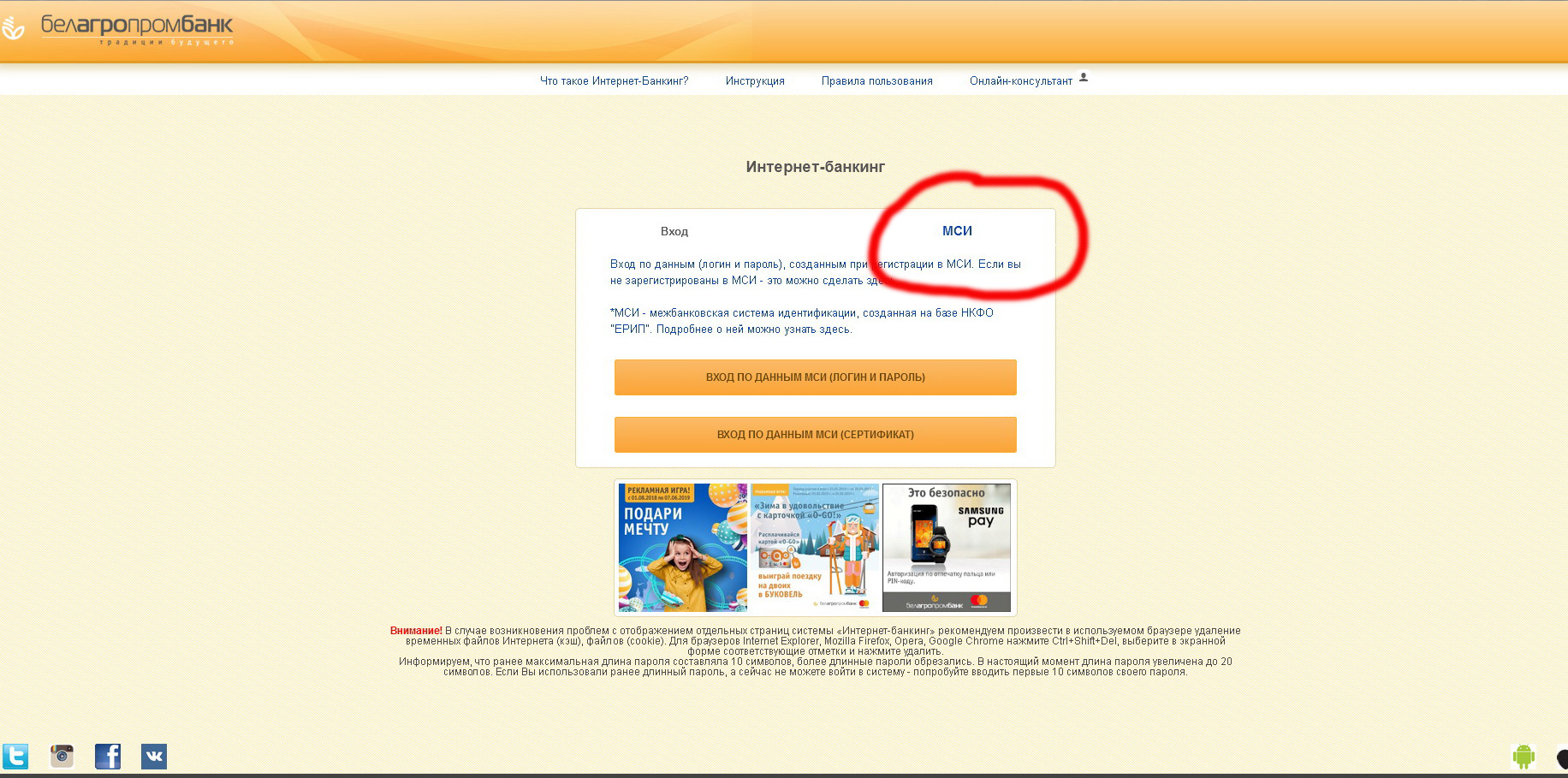This screenshot has width=1568, height=778.
Task: Open the Инструкция menu link
Action: pyautogui.click(x=755, y=81)
